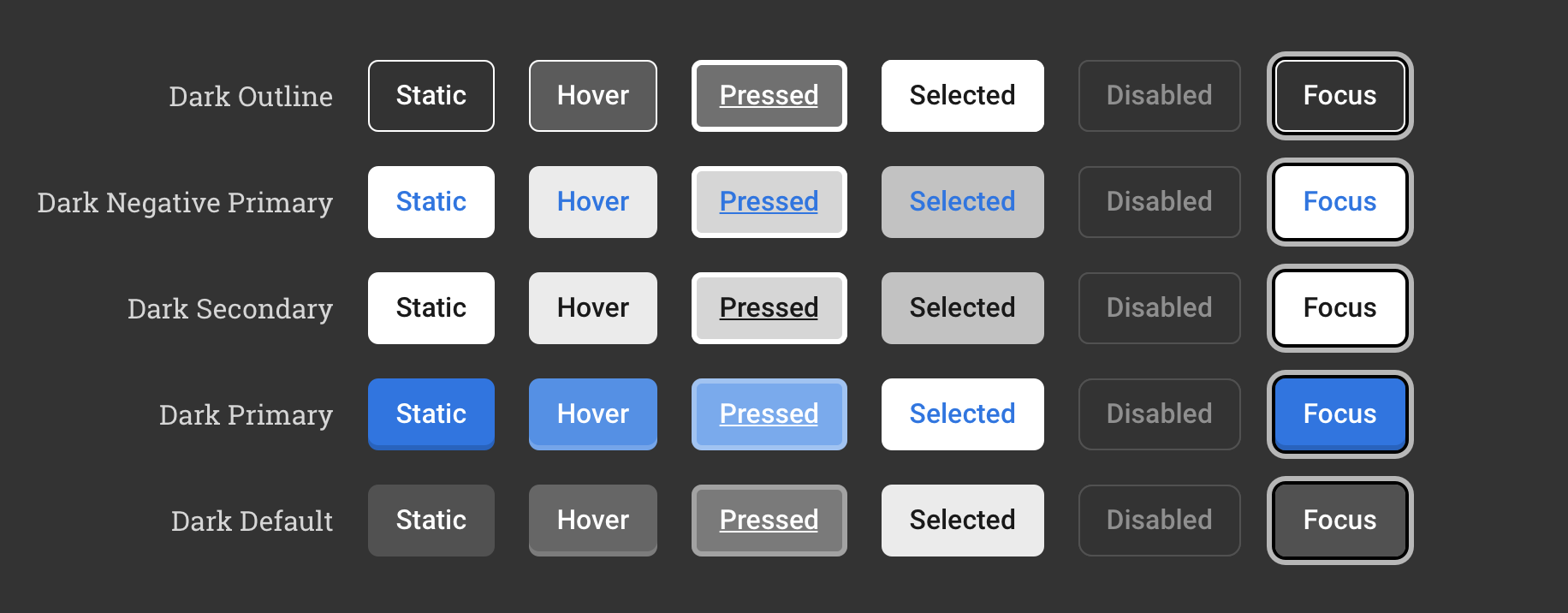Click the Dark Negative Primary Static button
This screenshot has width=1568, height=613.
coord(431,202)
